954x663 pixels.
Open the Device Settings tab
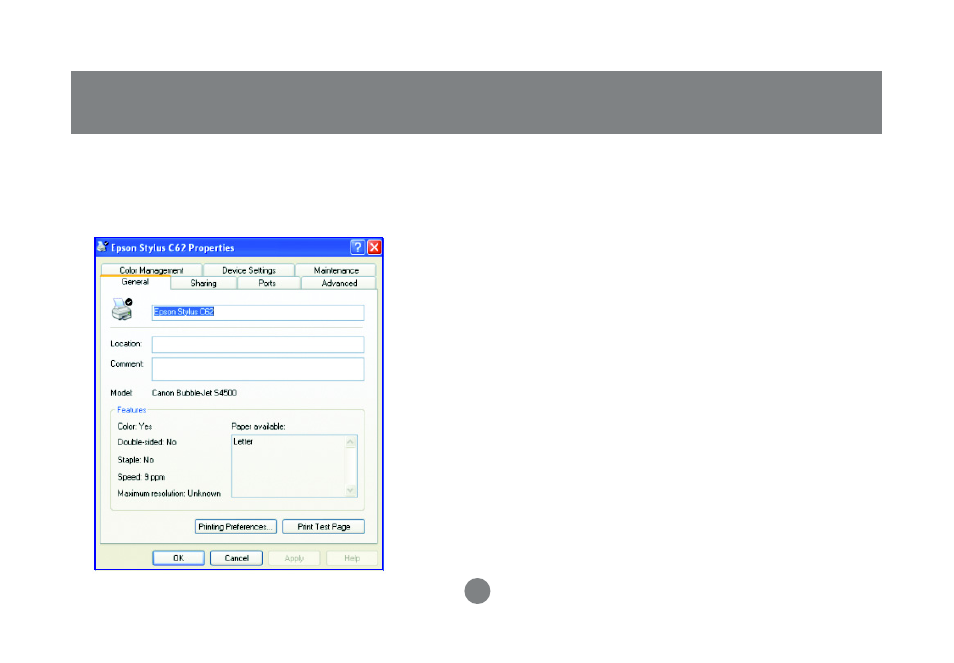249,270
